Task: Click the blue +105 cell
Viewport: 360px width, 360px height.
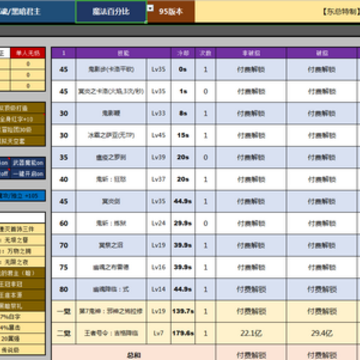Action: coord(22,196)
